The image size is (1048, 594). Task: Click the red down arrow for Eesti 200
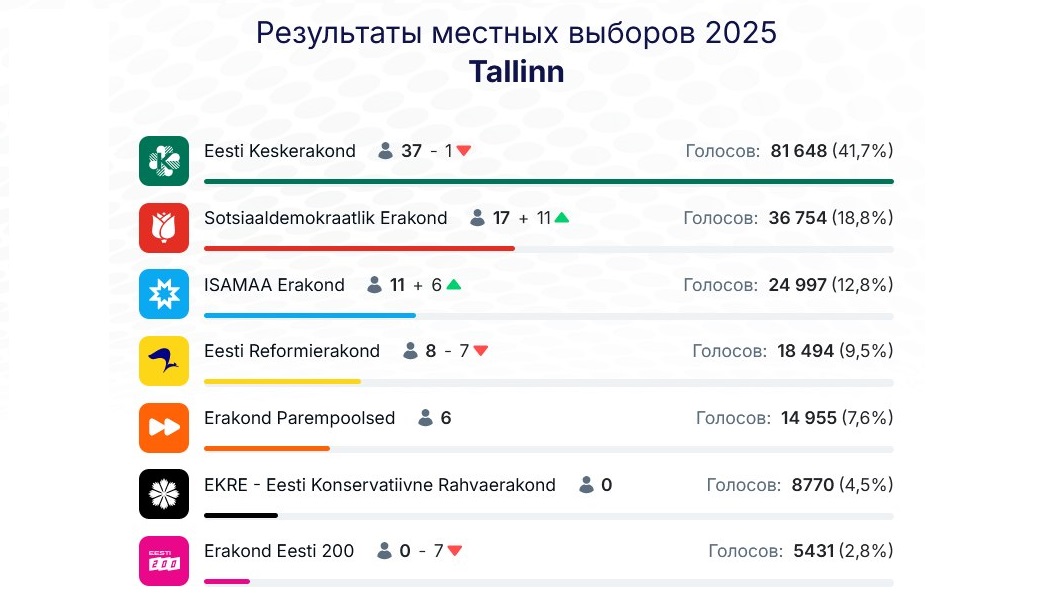tap(455, 551)
